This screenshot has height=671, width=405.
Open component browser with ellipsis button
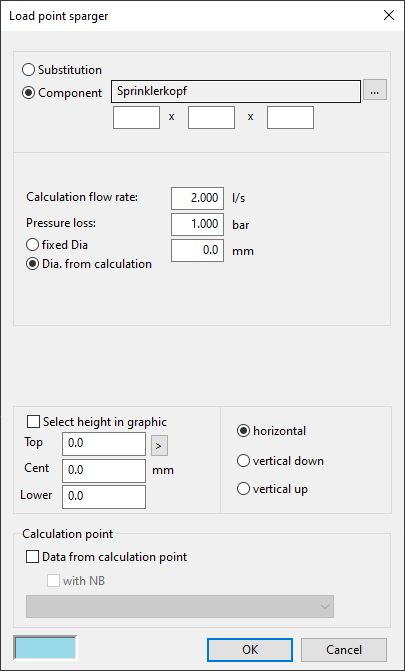coord(375,90)
